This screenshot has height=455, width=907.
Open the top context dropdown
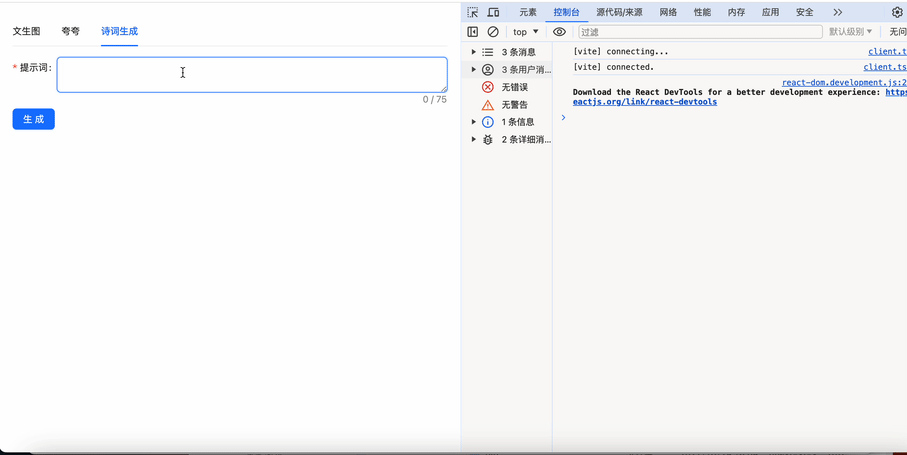point(525,32)
